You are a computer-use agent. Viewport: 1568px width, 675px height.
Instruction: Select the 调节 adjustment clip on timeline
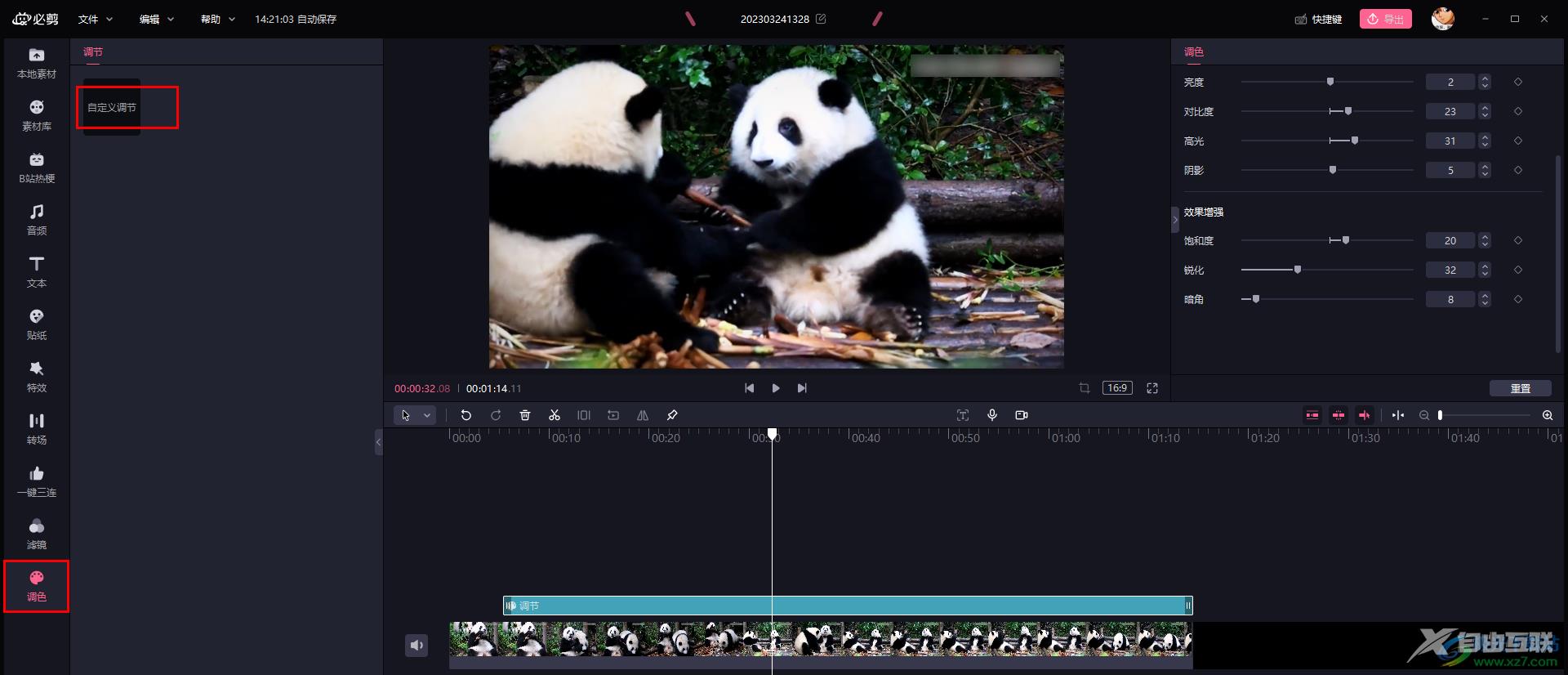[848, 606]
